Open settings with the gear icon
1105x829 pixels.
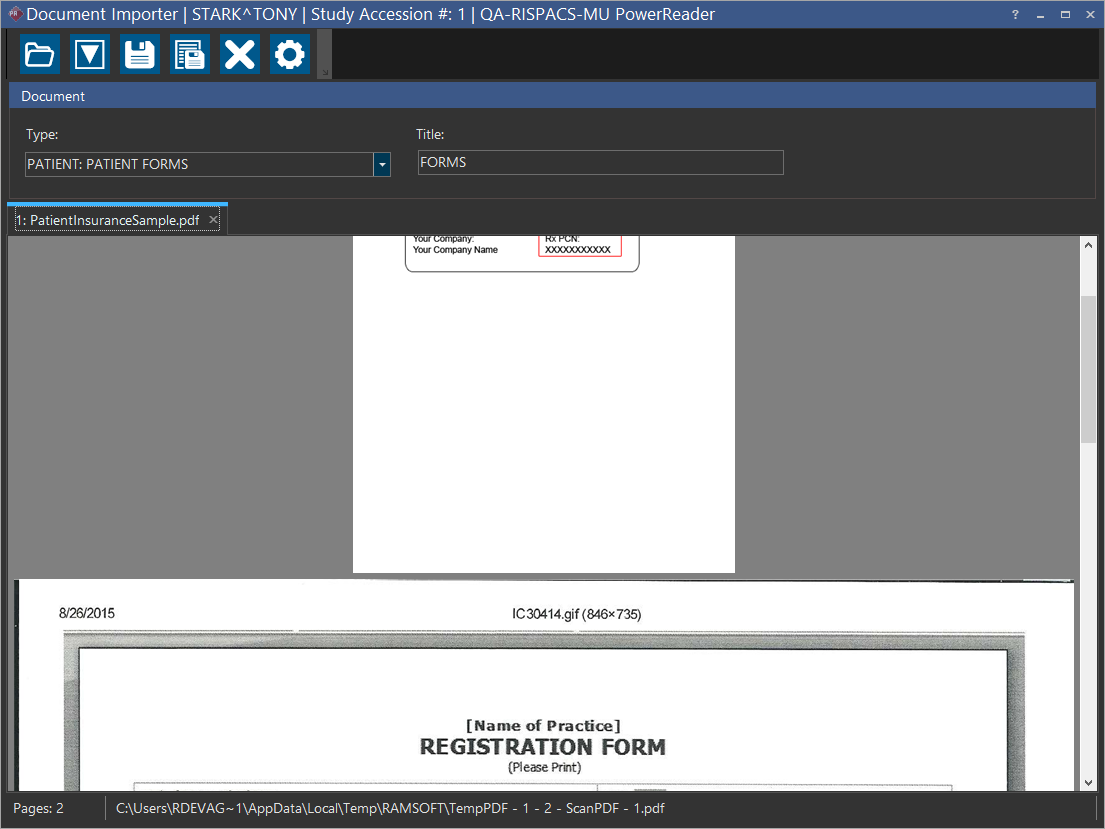tap(290, 54)
